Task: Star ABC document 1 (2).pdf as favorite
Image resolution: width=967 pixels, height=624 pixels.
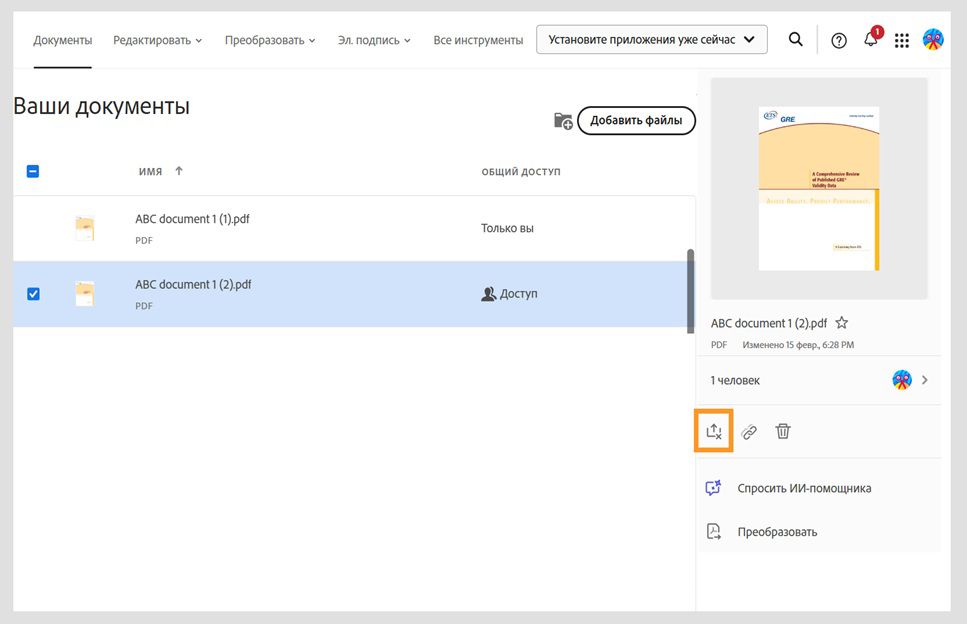Action: (842, 323)
